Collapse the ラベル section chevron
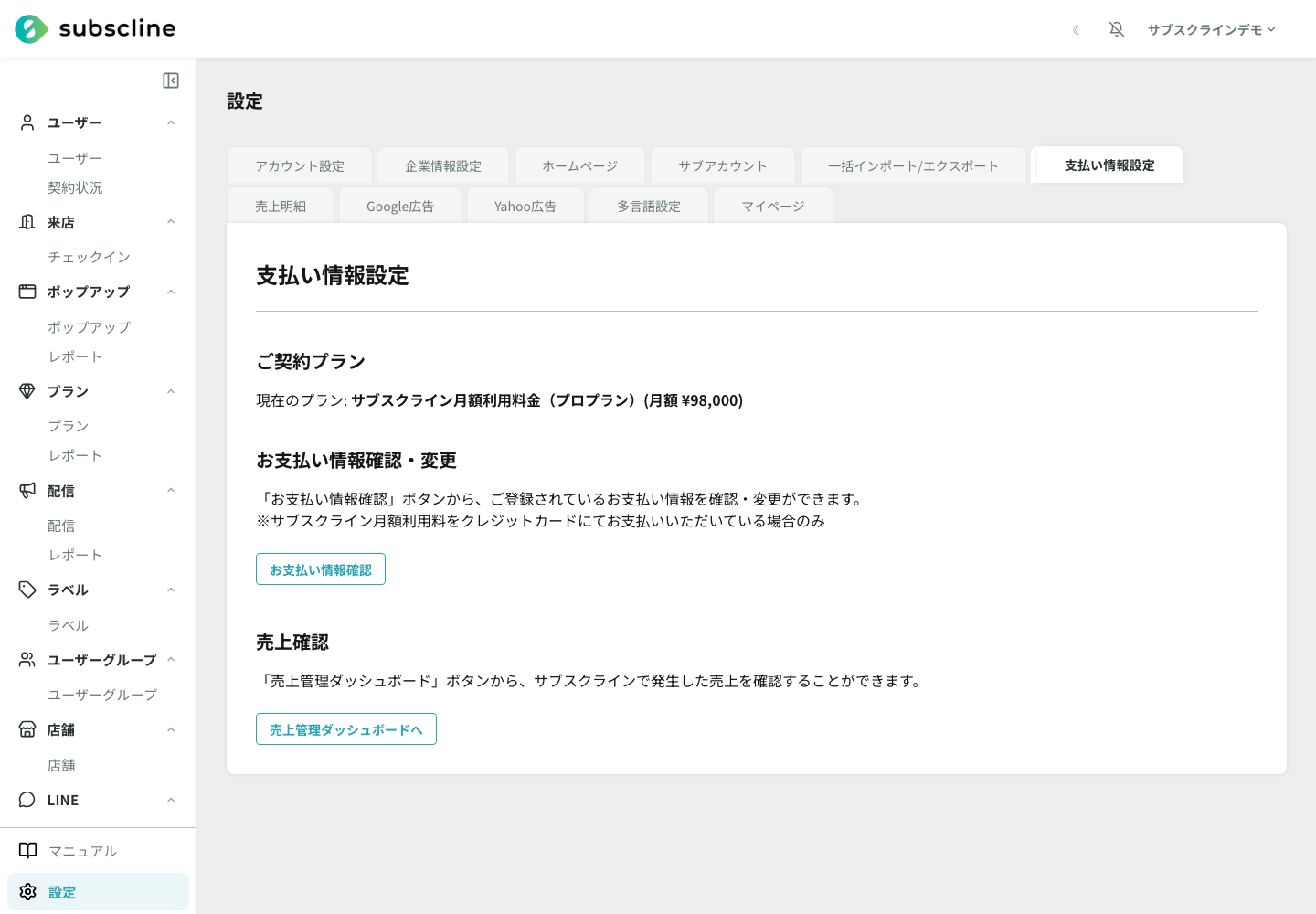Viewport: 1316px width, 914px height. [171, 590]
